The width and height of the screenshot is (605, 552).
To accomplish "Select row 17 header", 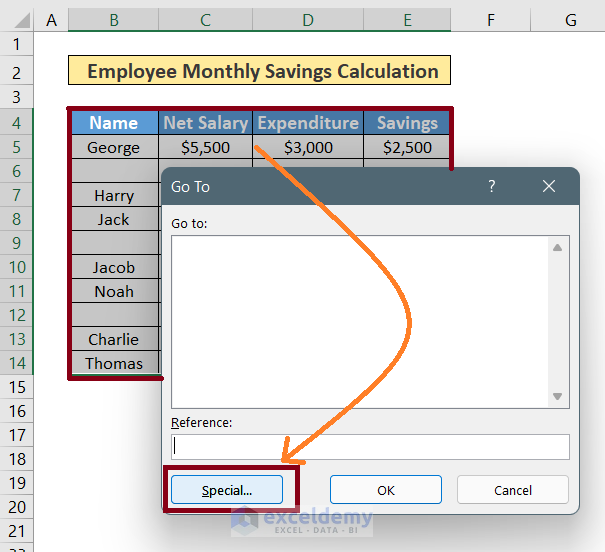I will coord(16,435).
